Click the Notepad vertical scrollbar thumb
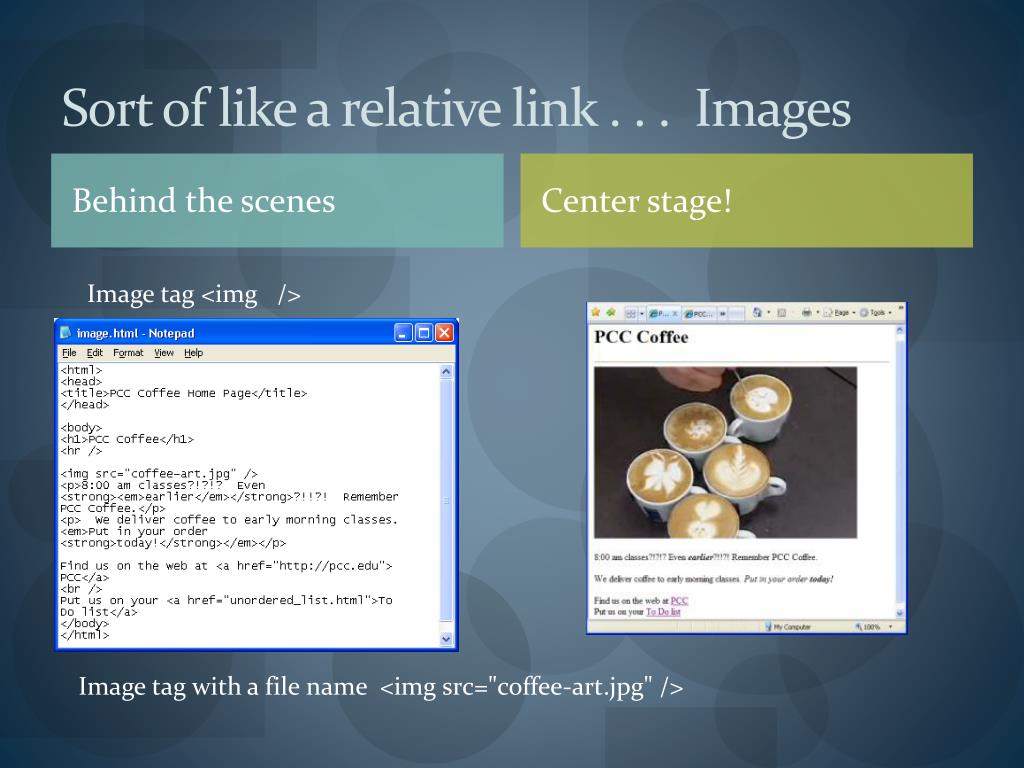This screenshot has width=1024, height=768. [x=446, y=500]
